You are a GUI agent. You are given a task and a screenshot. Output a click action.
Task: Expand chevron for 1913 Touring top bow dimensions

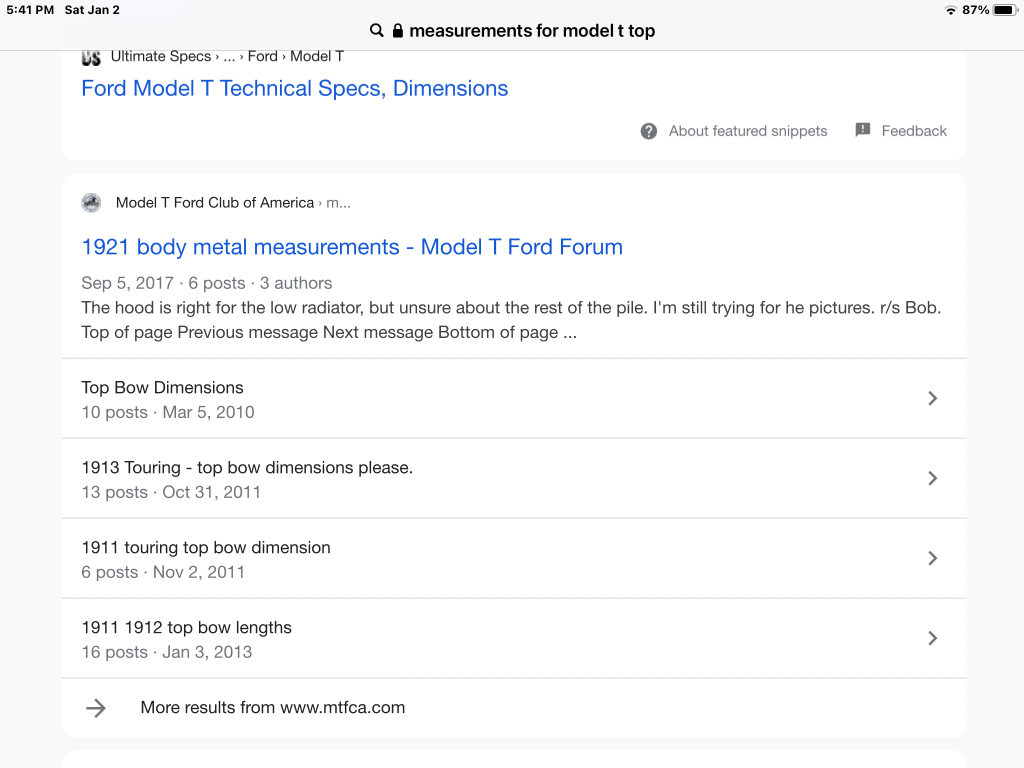pyautogui.click(x=932, y=478)
